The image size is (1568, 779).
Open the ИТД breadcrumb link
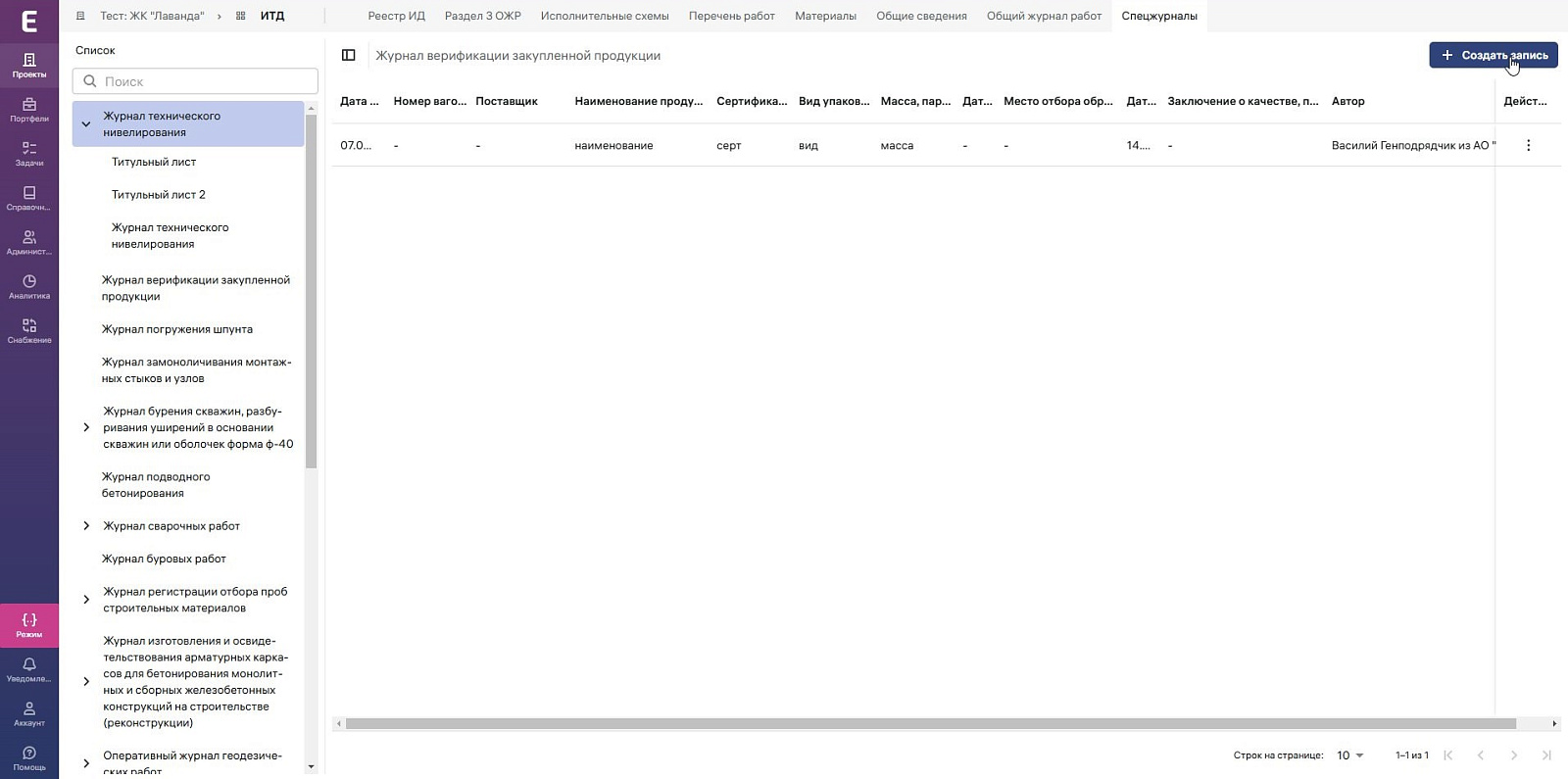(272, 16)
